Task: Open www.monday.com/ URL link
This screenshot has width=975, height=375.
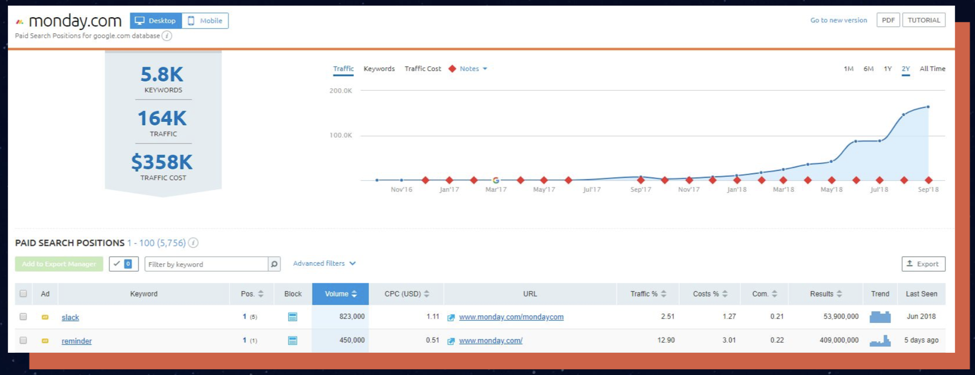Action: click(x=491, y=341)
